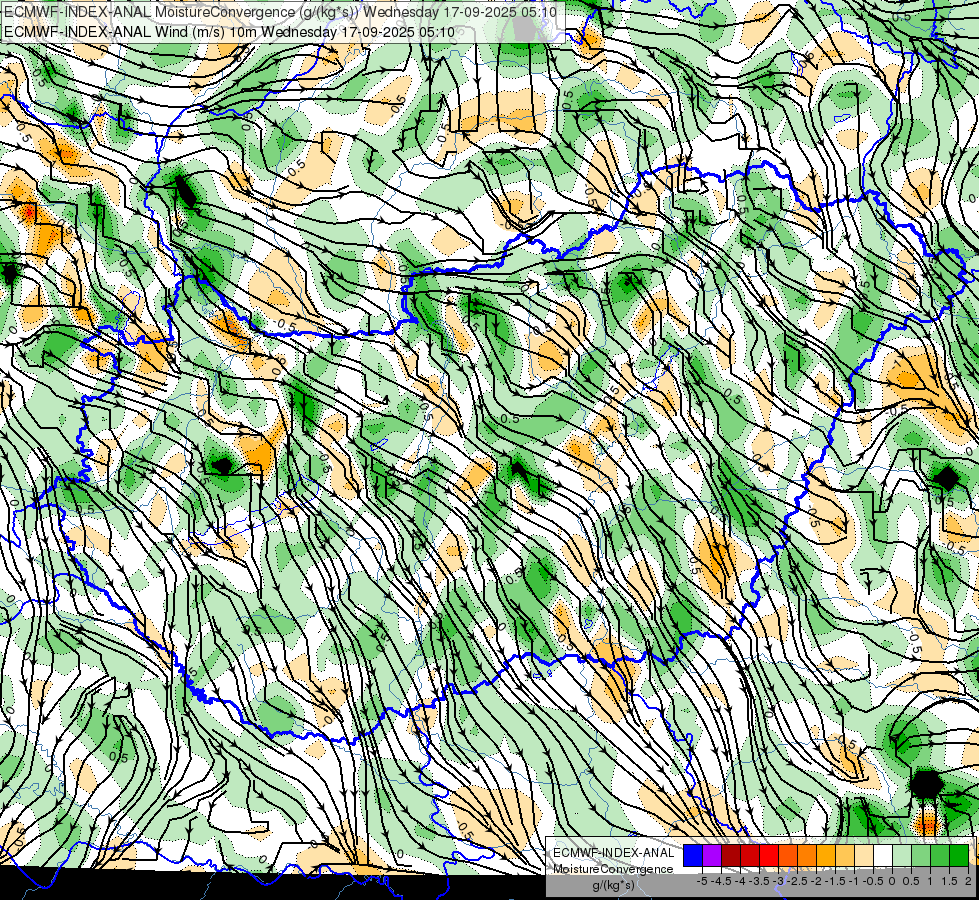The height and width of the screenshot is (900, 979).
Task: Click the MoistureConvergence title line at top
Action: click(x=281, y=11)
